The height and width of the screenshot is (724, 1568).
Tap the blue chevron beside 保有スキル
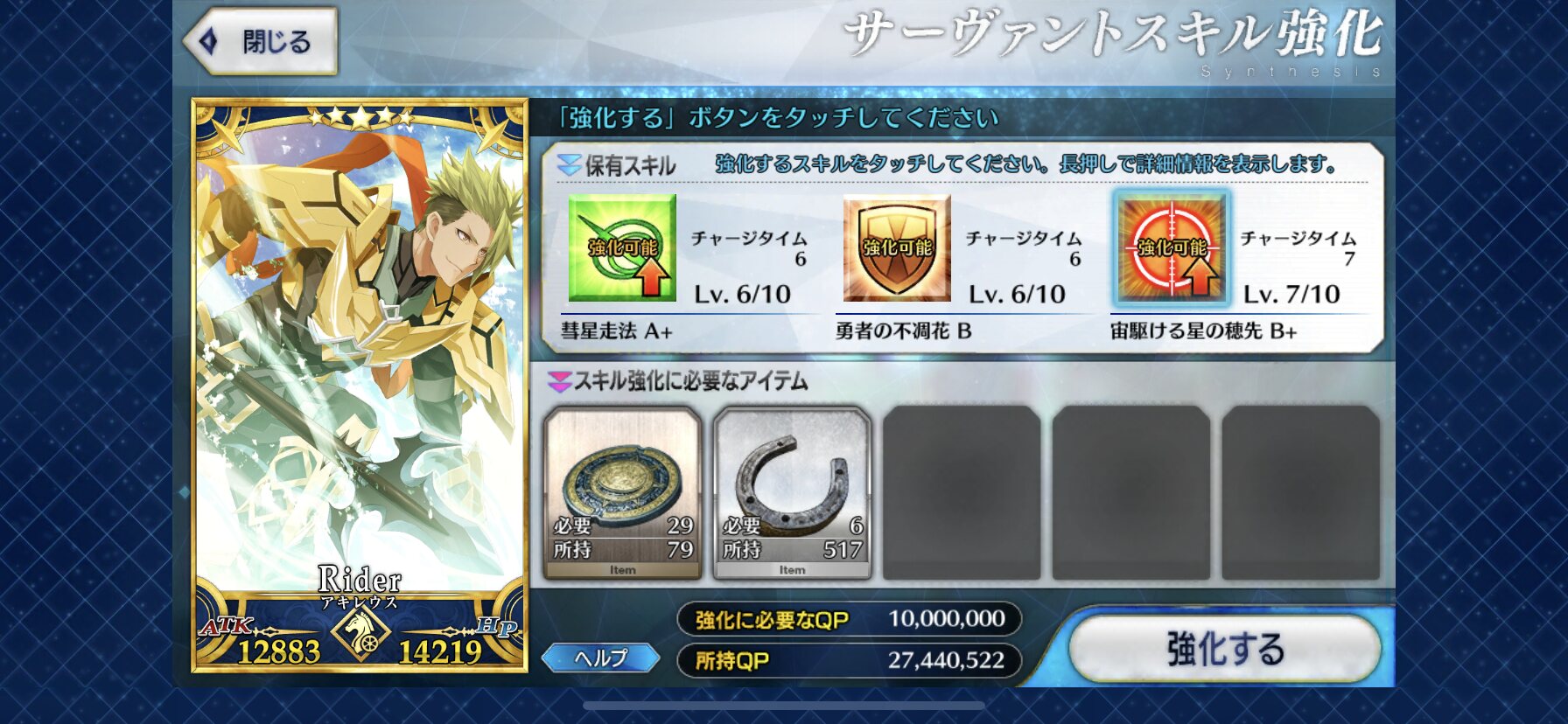coord(569,164)
